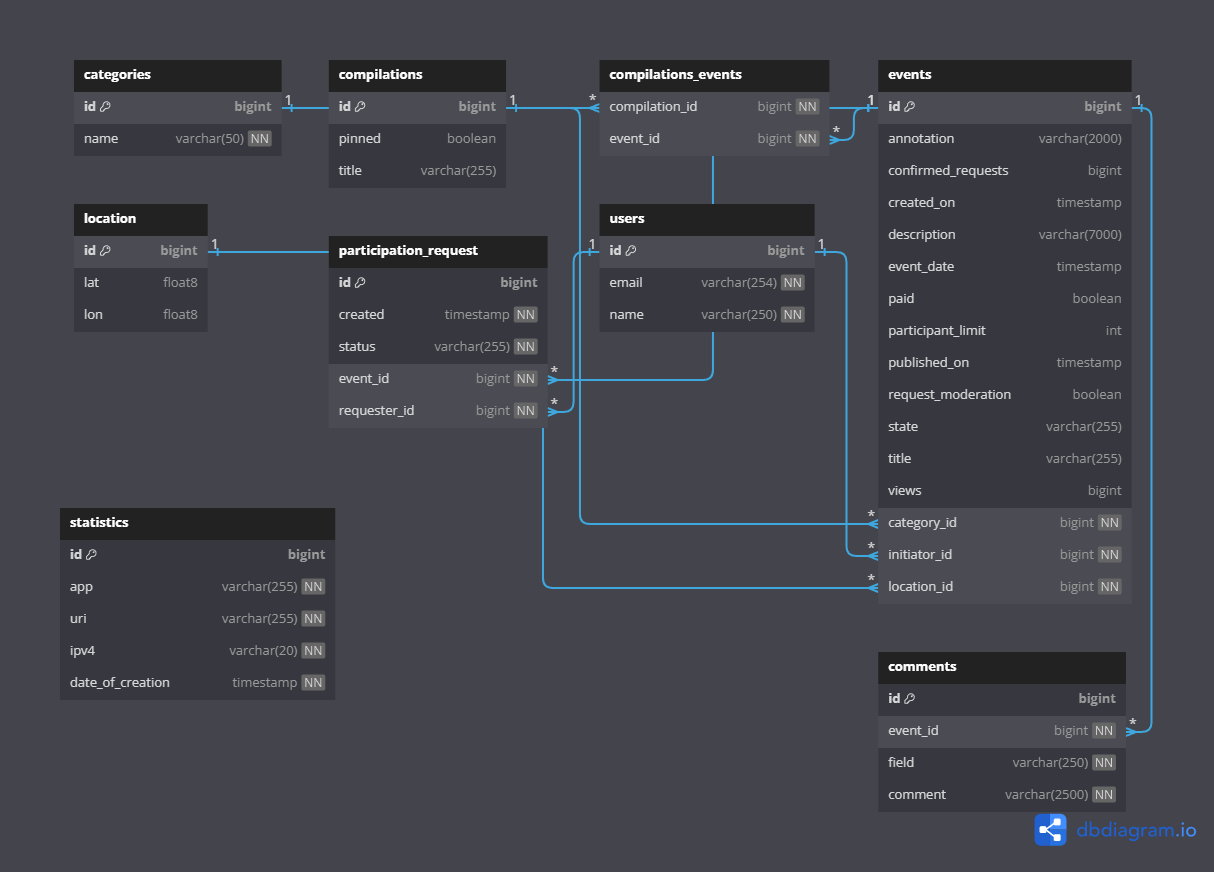Click published_on field in events
Image resolution: width=1214 pixels, height=872 pixels.
[1005, 362]
